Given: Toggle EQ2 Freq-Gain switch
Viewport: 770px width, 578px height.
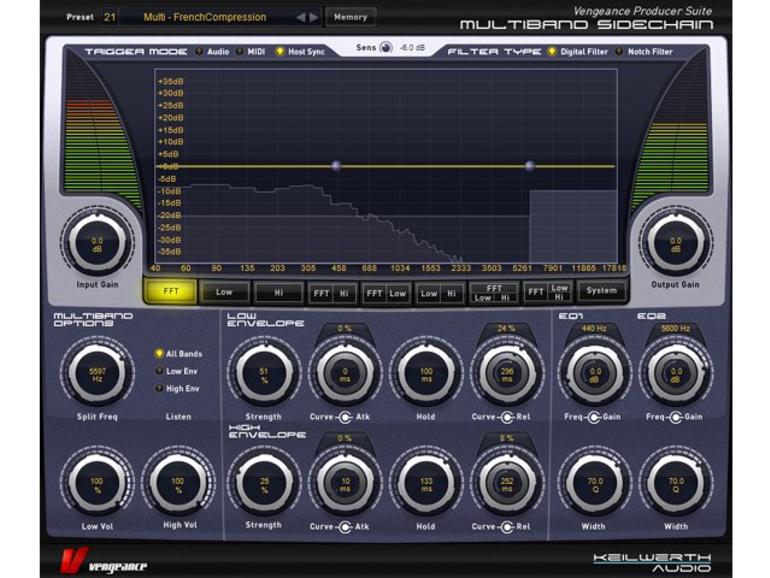Looking at the screenshot, I should point(676,417).
